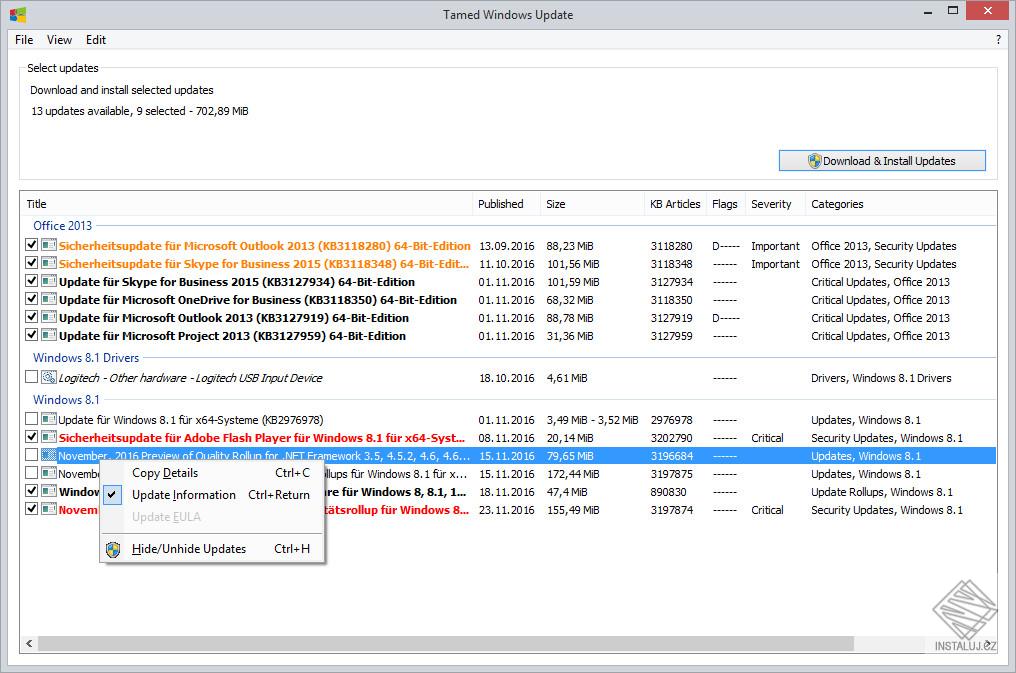Click the left scroll arrow

[29, 644]
